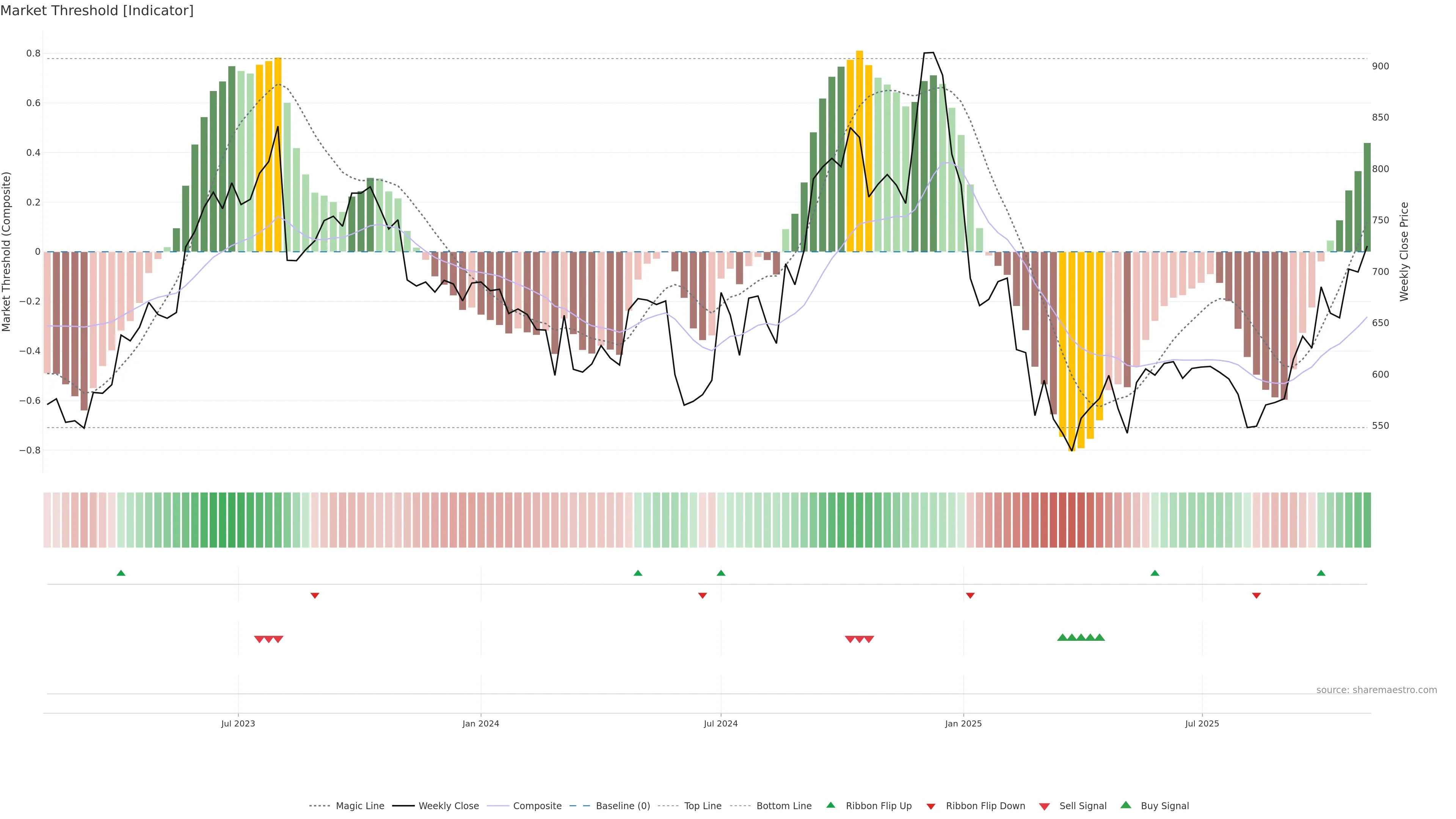Click the Sell Signal legend triangle icon
The width and height of the screenshot is (1456, 819).
coord(1045,806)
